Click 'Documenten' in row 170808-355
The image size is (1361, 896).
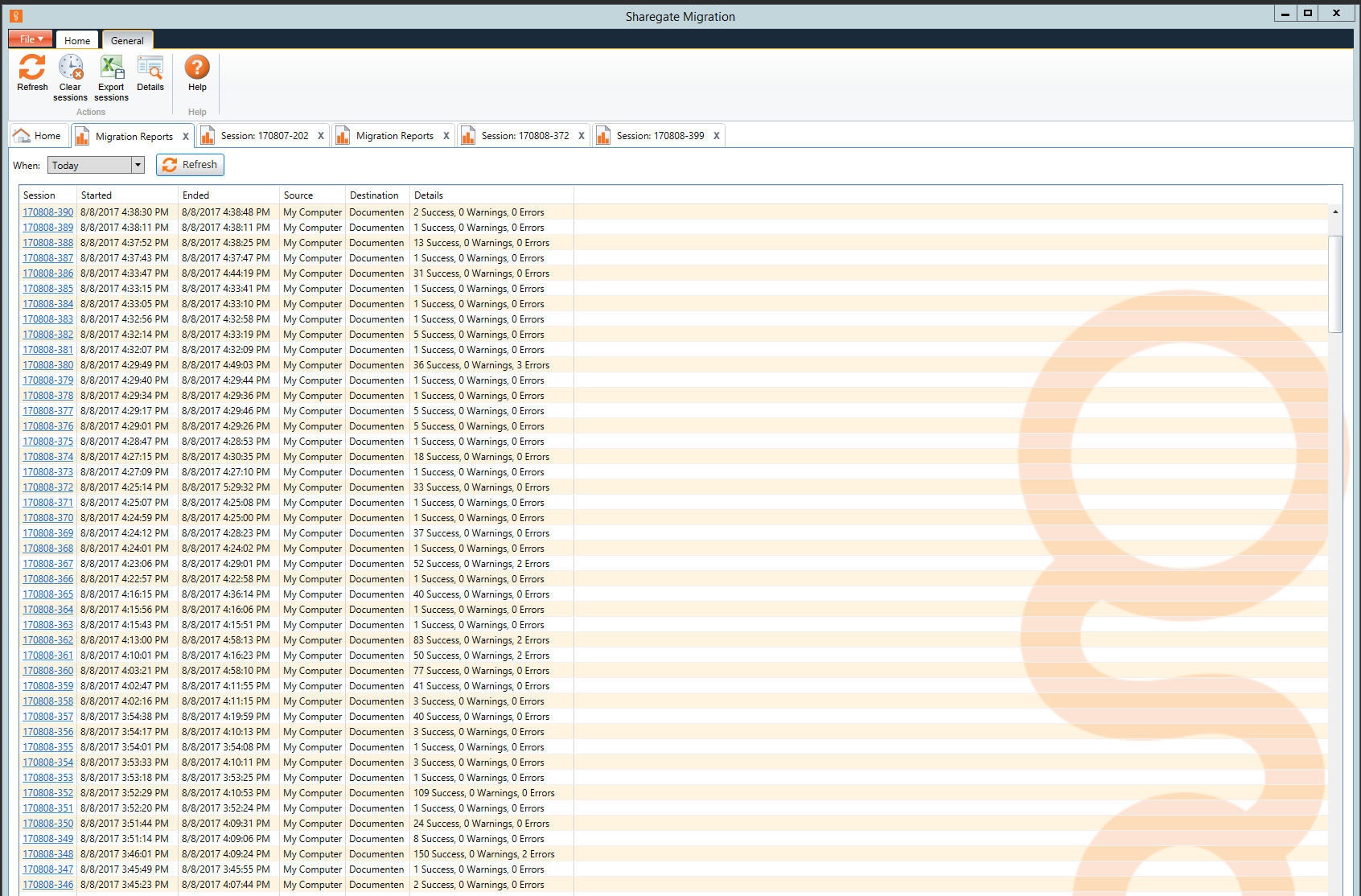(376, 747)
